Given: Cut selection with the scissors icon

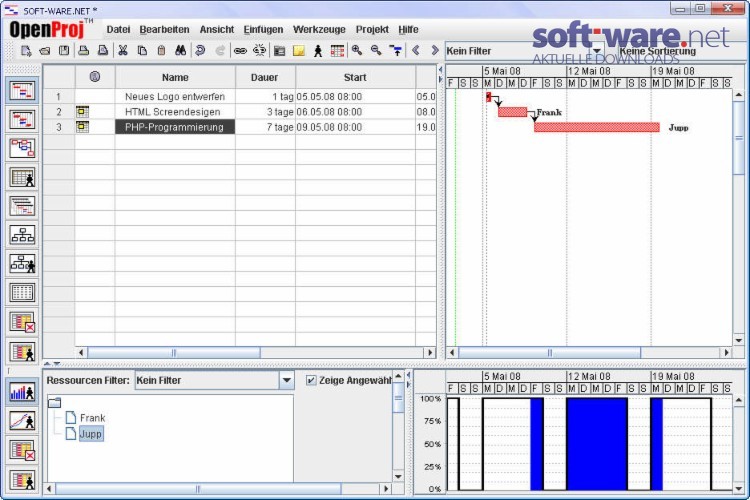Looking at the screenshot, I should point(123,51).
